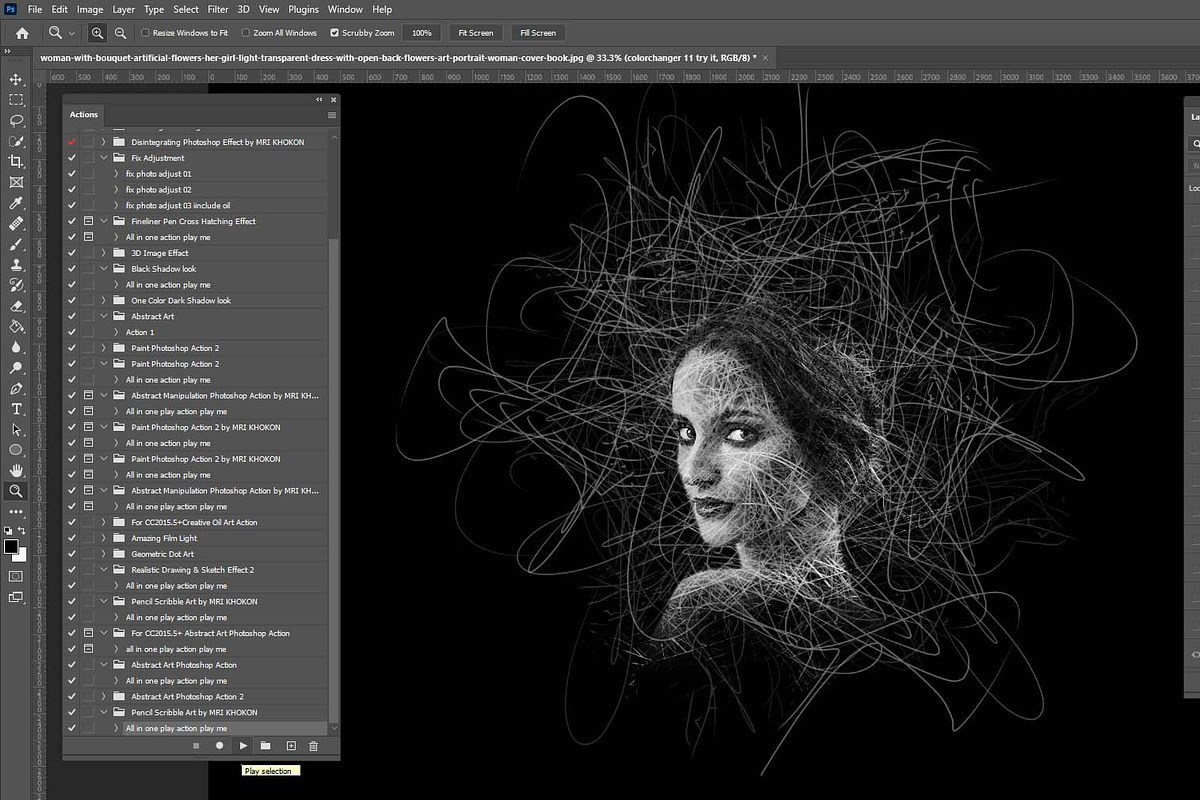This screenshot has height=800, width=1200.
Task: Select the Hand tool
Action: [16, 470]
